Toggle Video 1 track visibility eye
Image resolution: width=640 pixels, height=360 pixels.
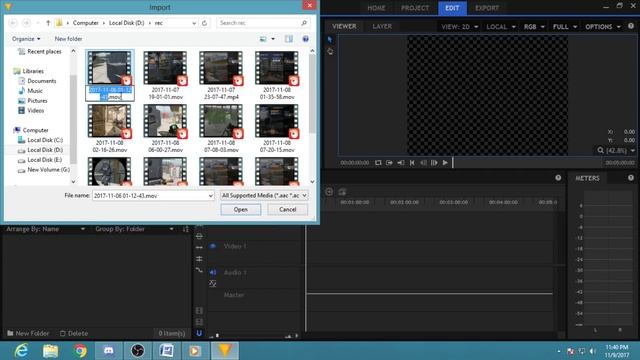point(213,246)
